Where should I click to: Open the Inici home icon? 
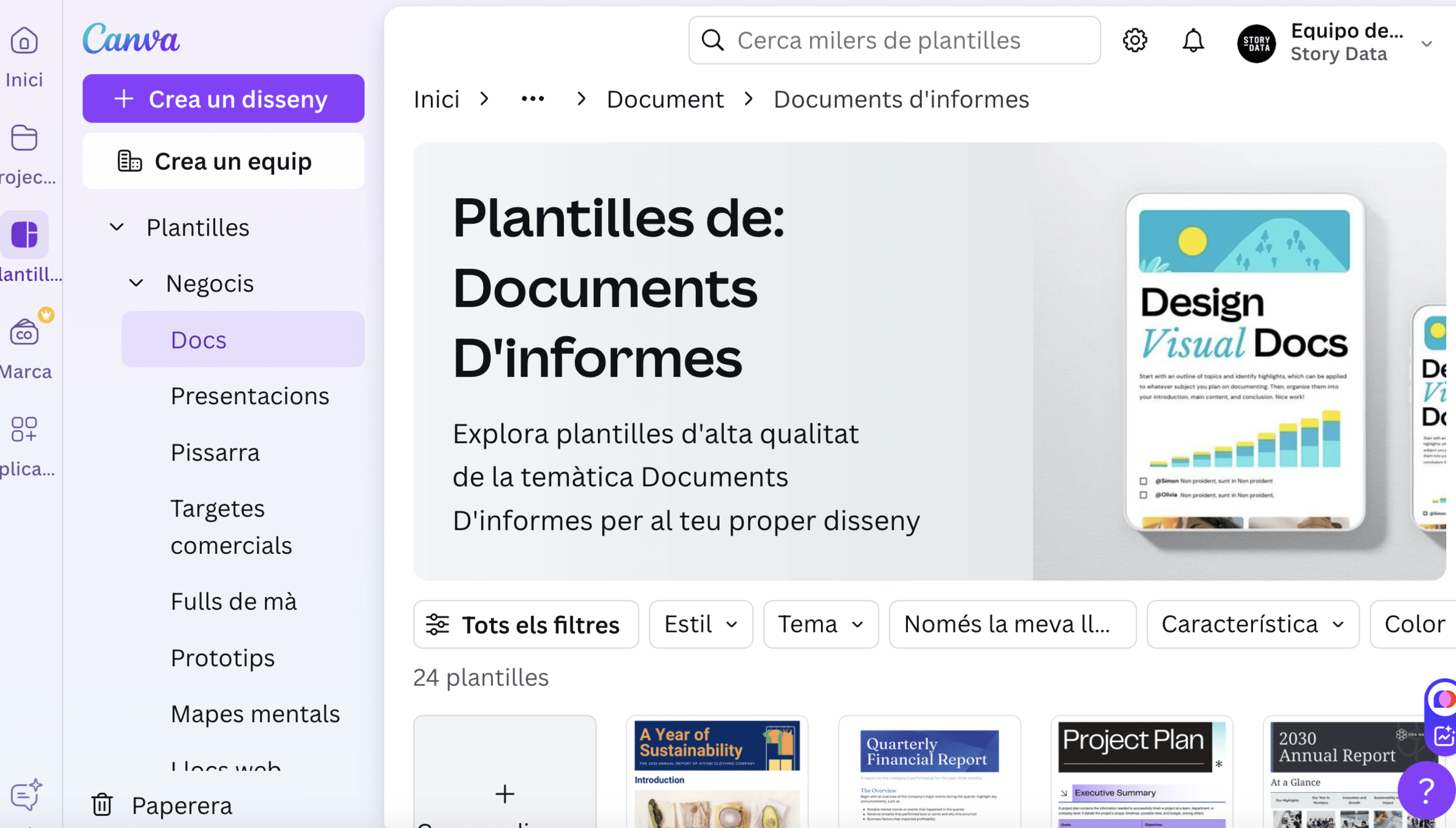click(x=25, y=42)
